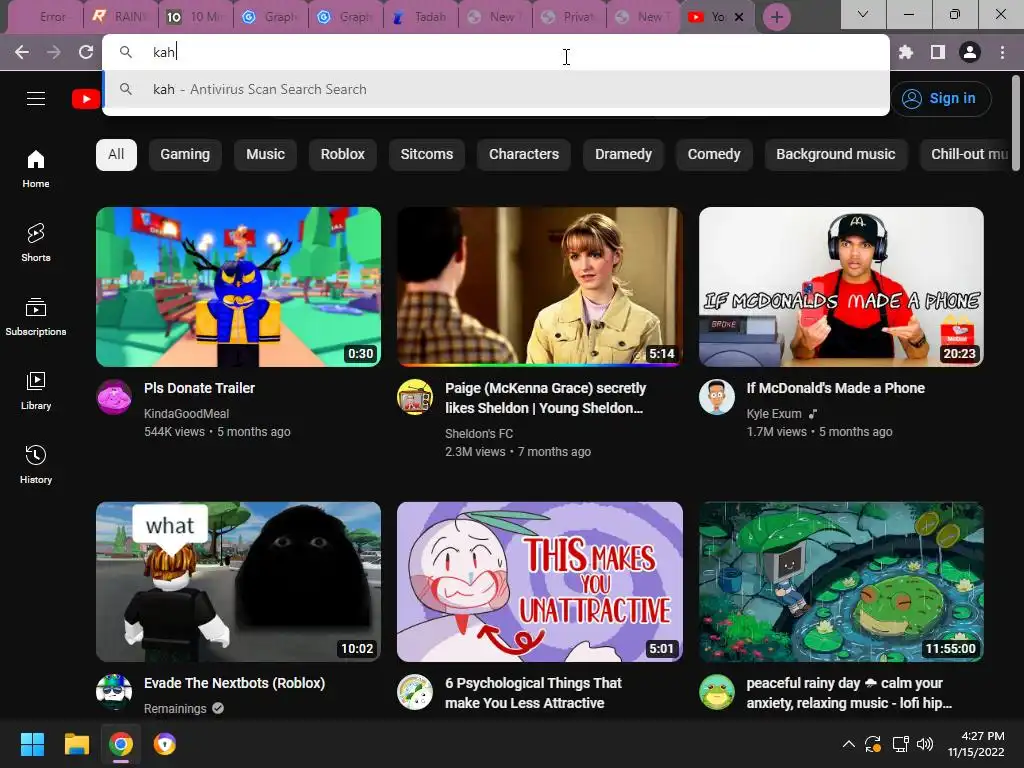
Task: Open the Kyle Exum channel name link
Action: pyautogui.click(x=774, y=414)
